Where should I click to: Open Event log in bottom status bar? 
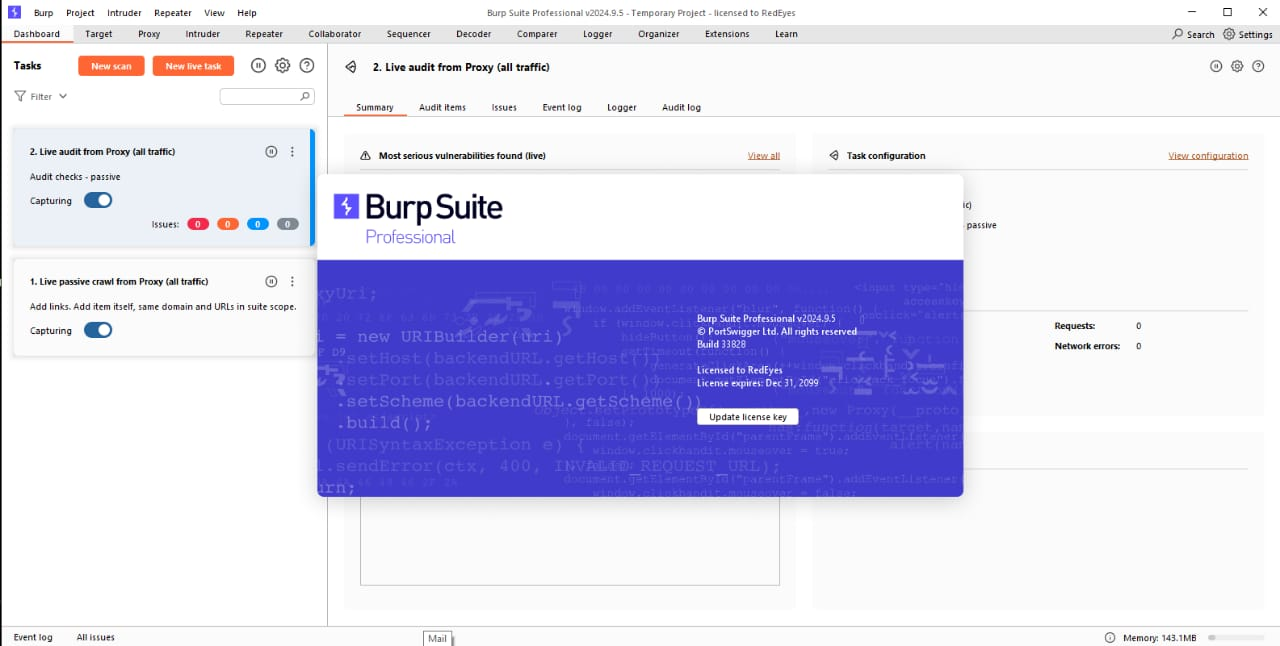coord(33,637)
